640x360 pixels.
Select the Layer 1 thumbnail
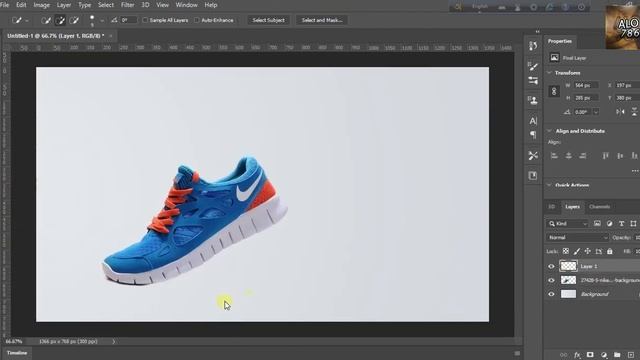[568, 267]
